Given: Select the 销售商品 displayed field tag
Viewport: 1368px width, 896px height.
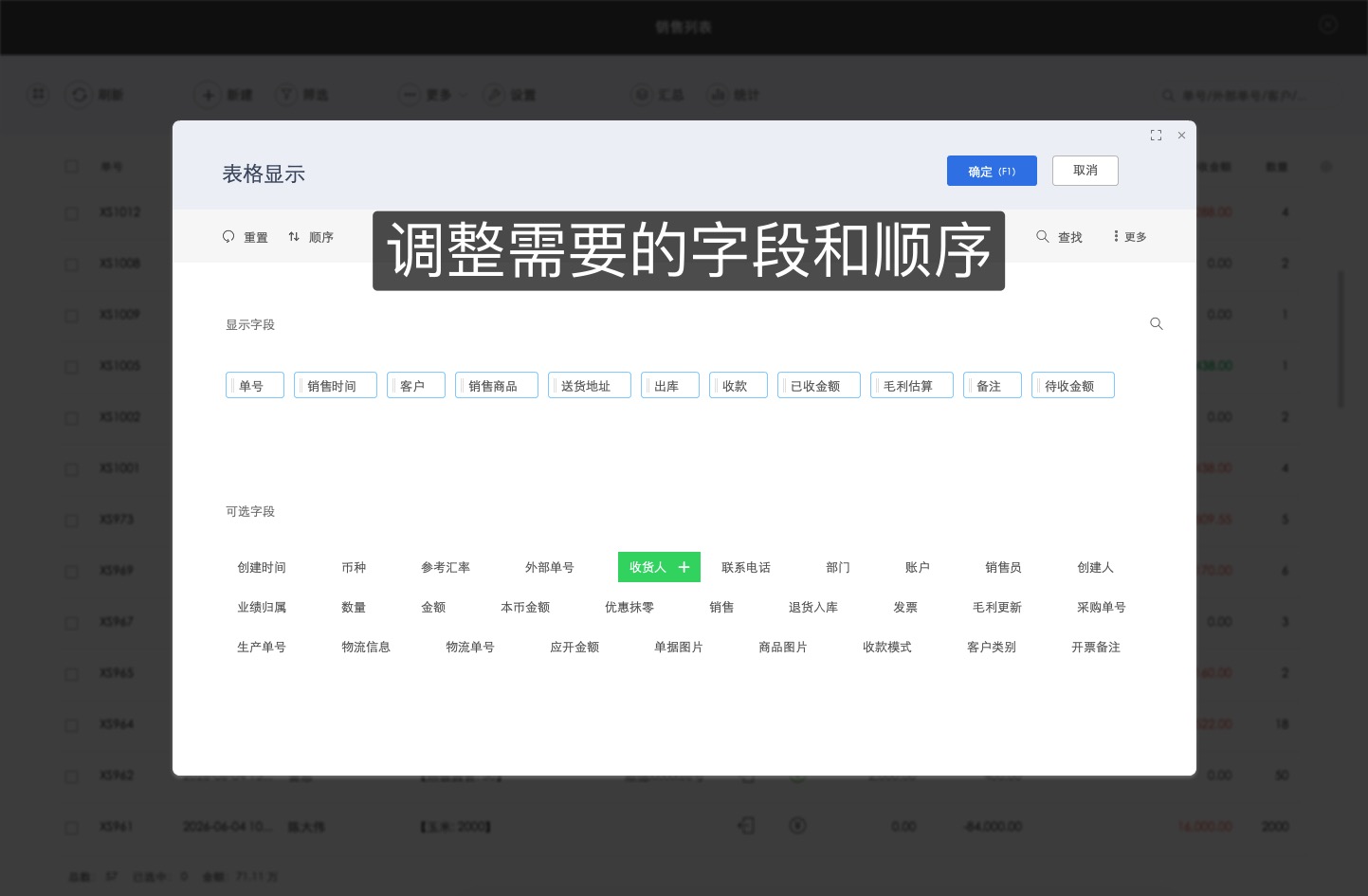Looking at the screenshot, I should [x=497, y=386].
